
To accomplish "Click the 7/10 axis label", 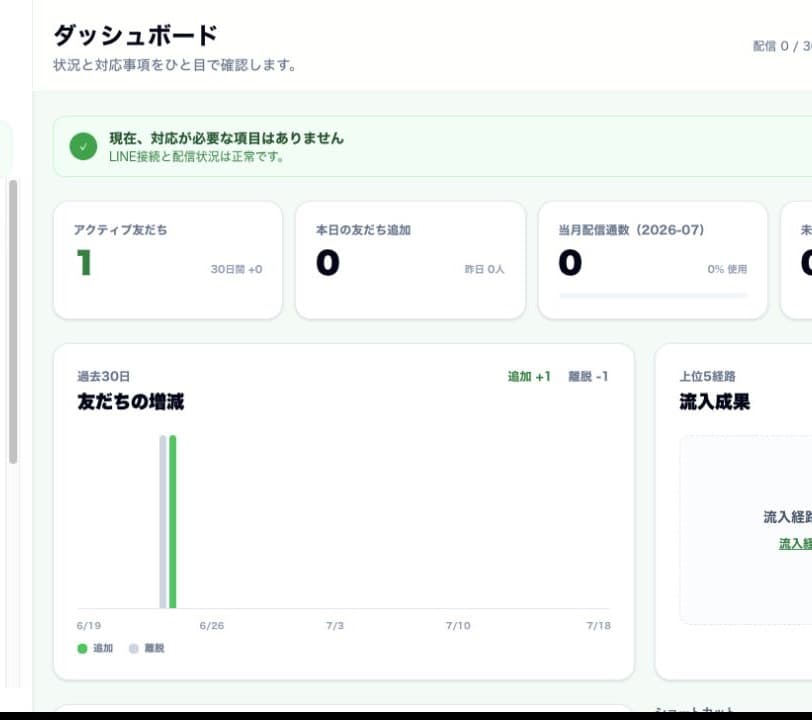I will click(x=458, y=626).
